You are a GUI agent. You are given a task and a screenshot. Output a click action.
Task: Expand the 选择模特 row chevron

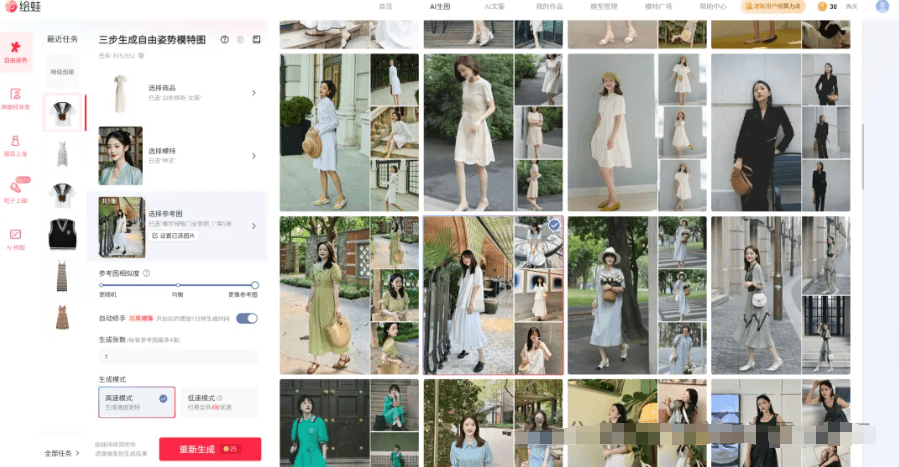253,156
